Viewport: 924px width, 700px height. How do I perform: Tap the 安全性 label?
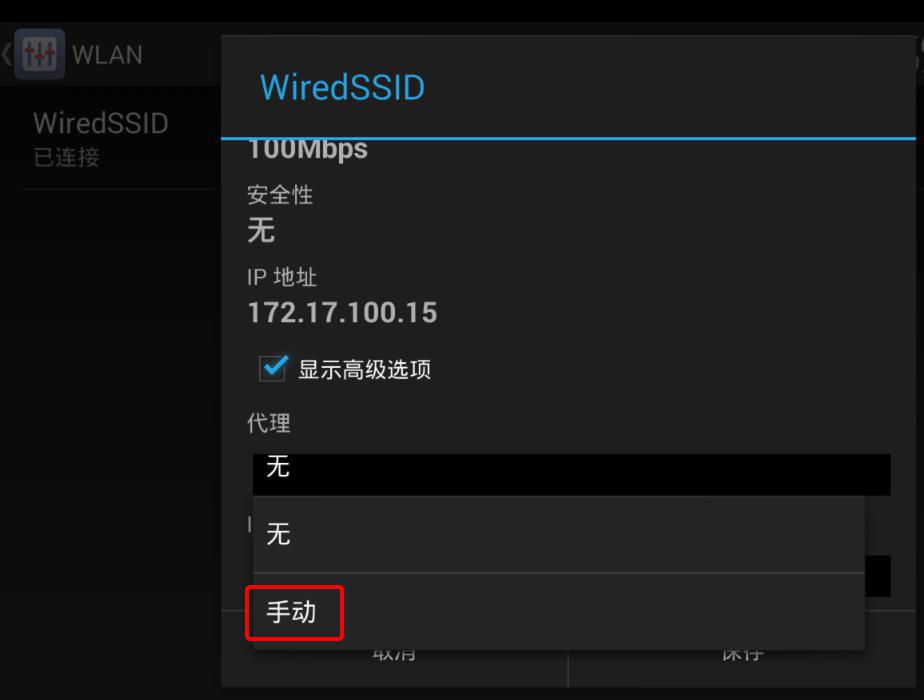(x=280, y=195)
